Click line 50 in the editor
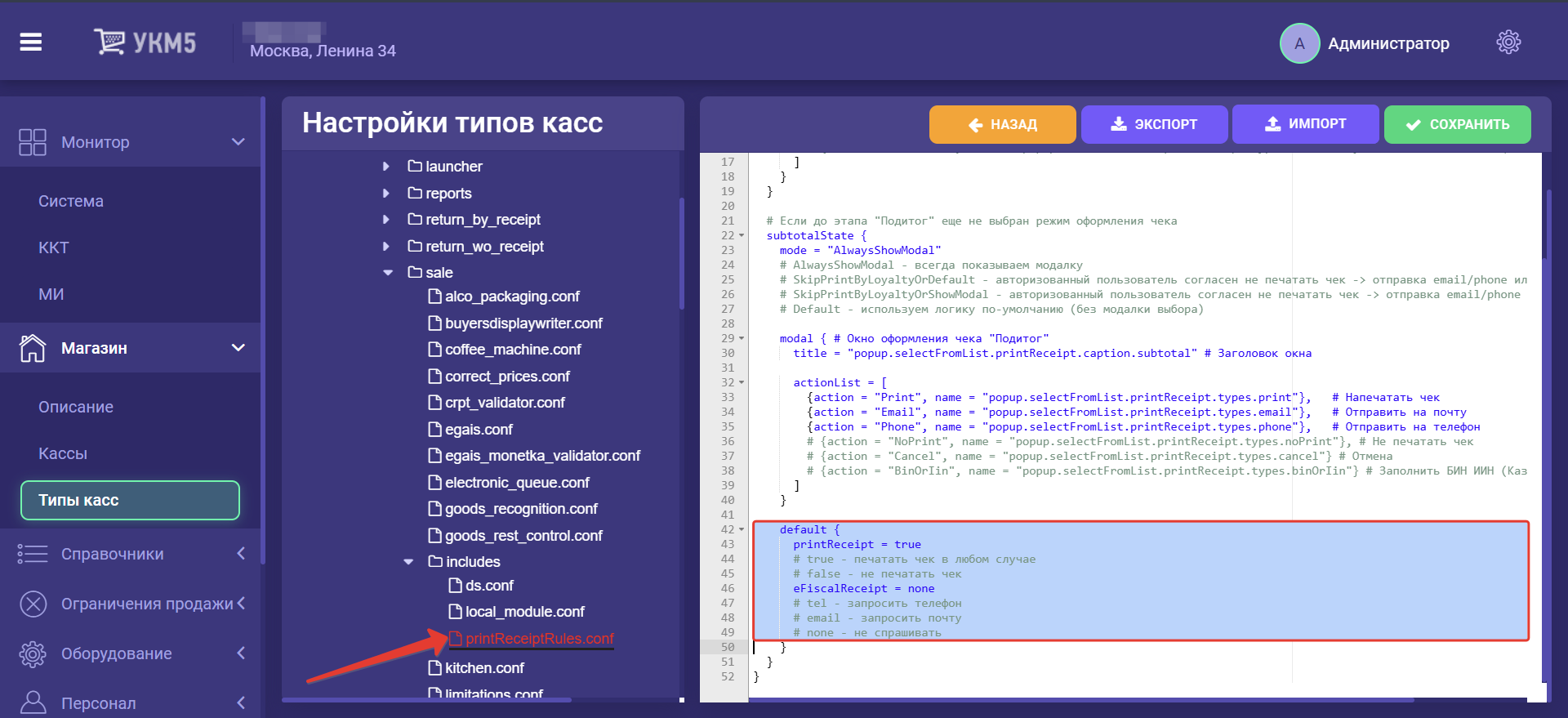Image resolution: width=1568 pixels, height=718 pixels. point(1143,647)
